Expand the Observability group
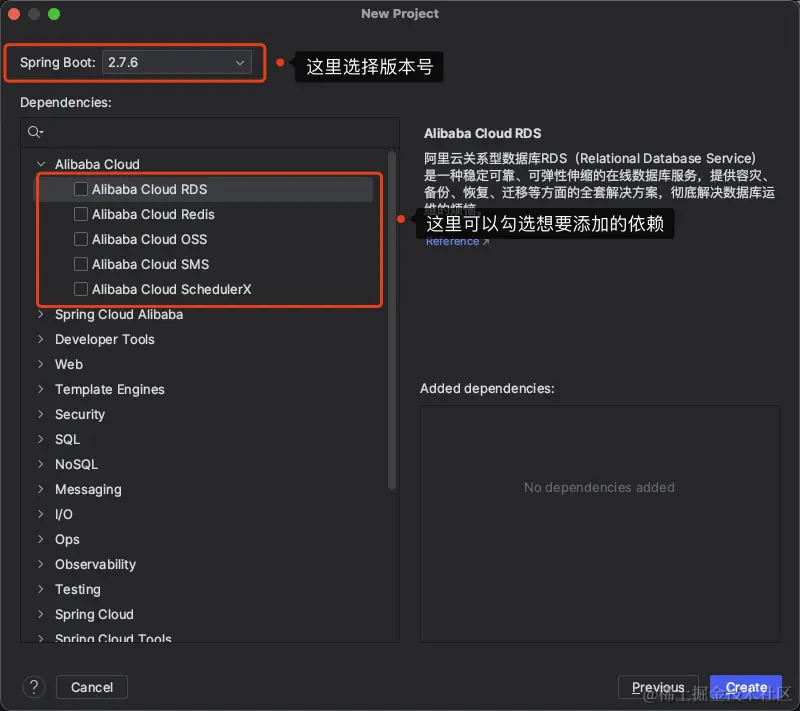 [x=41, y=564]
